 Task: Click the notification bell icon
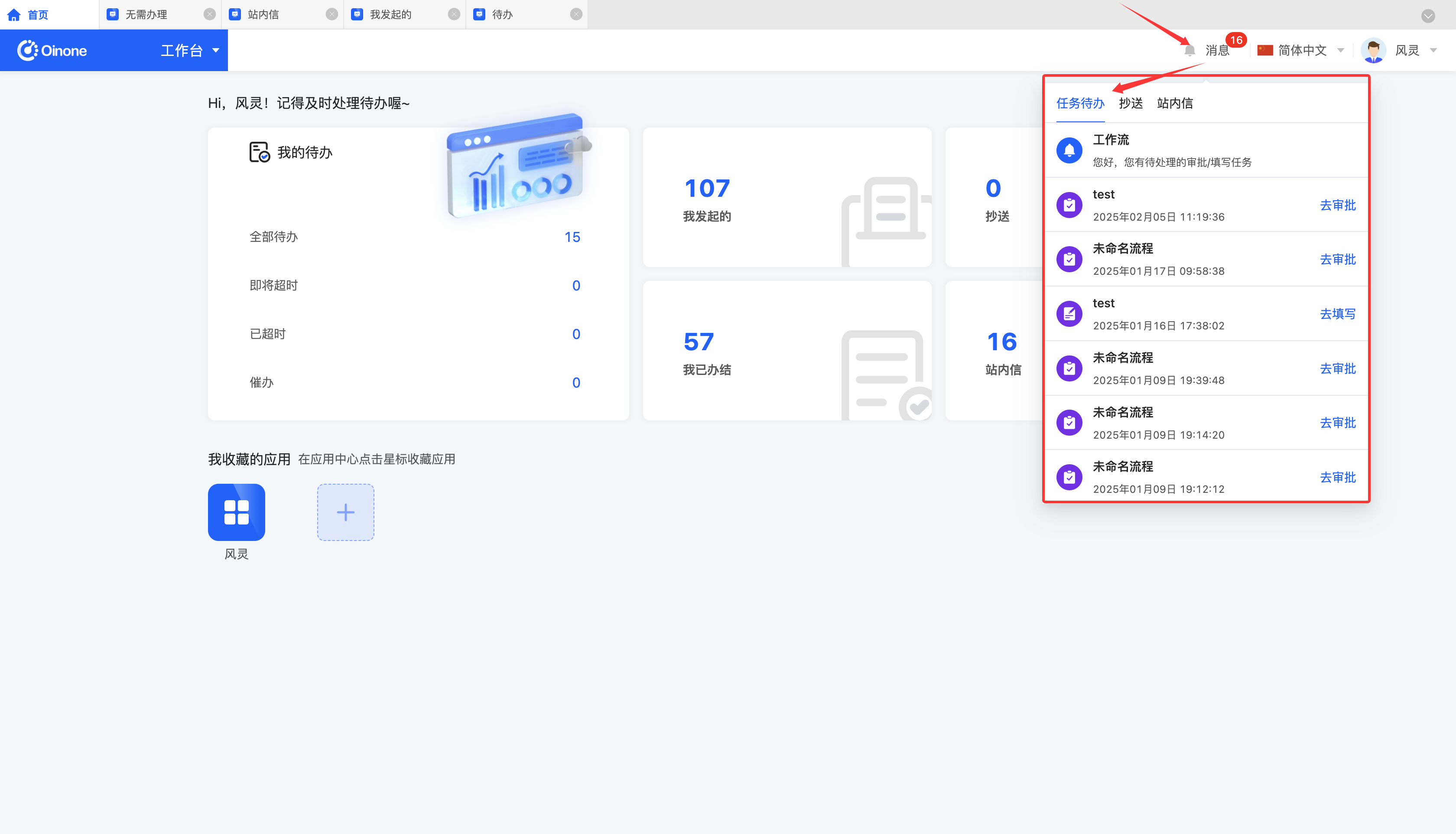tap(1190, 50)
